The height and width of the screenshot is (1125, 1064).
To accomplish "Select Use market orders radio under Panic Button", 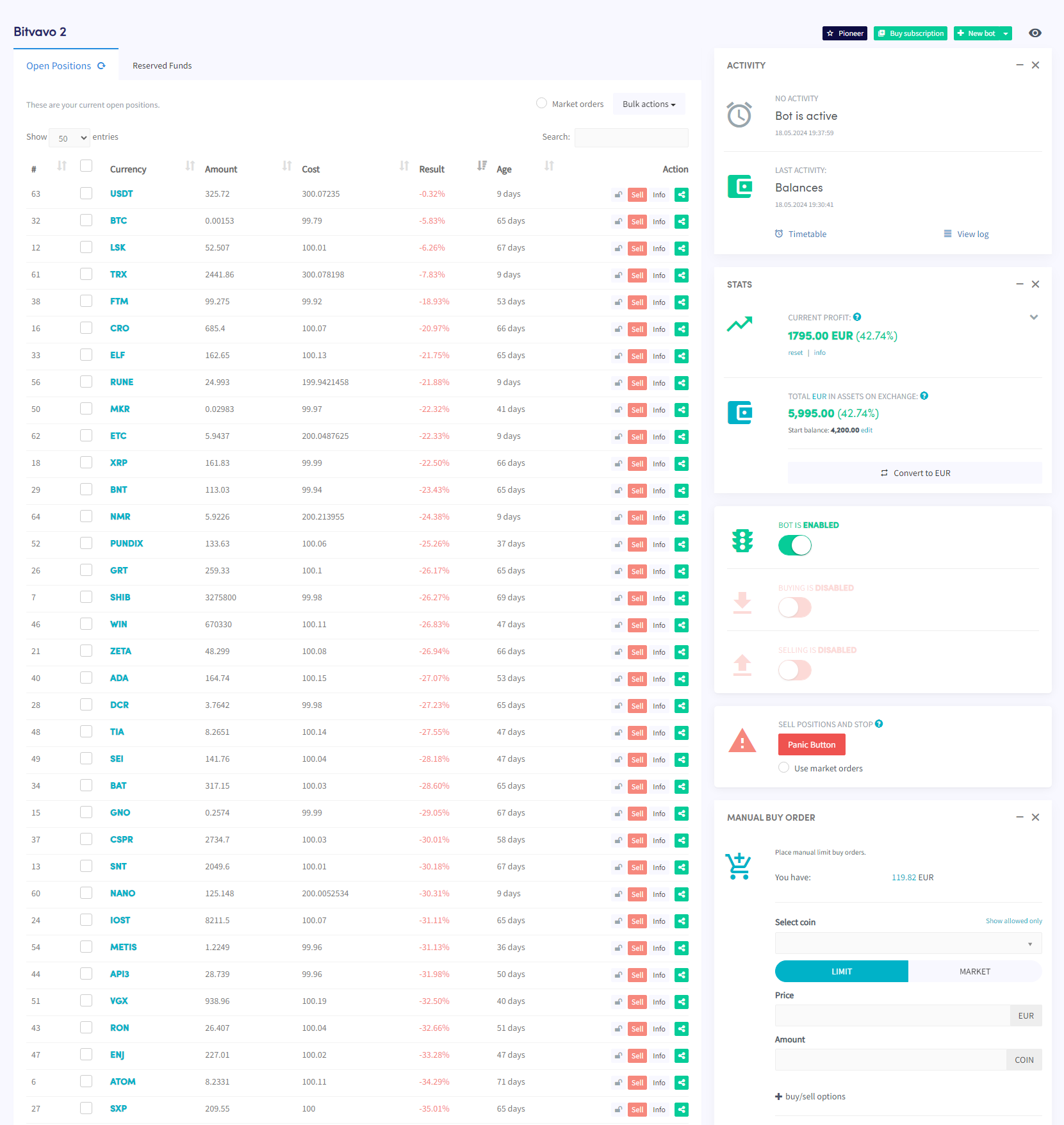I will [x=784, y=768].
